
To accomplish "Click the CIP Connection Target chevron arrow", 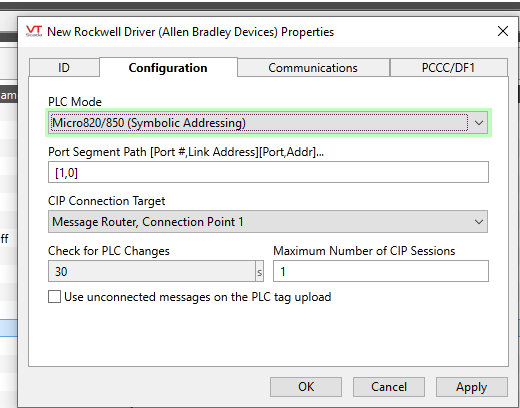I will click(479, 222).
